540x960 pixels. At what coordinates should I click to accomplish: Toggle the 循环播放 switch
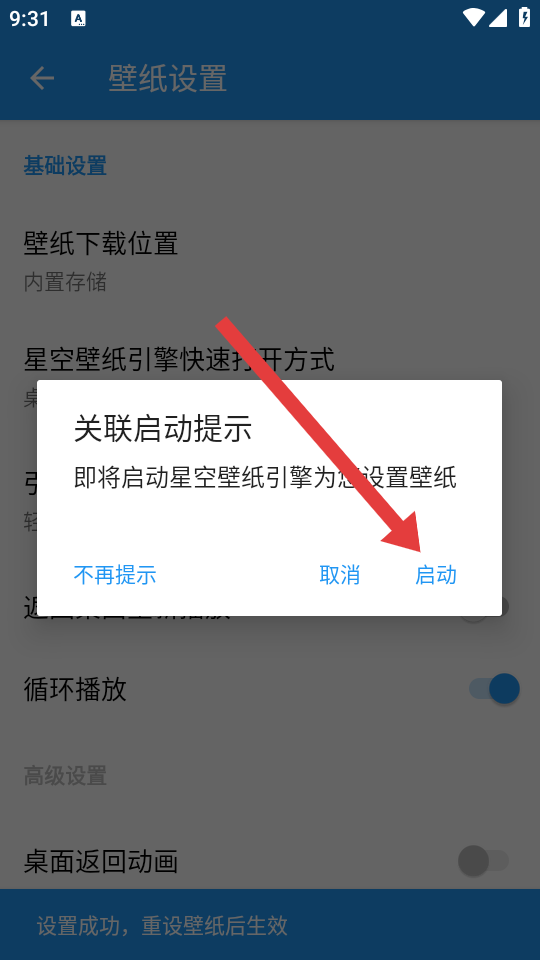(x=494, y=689)
